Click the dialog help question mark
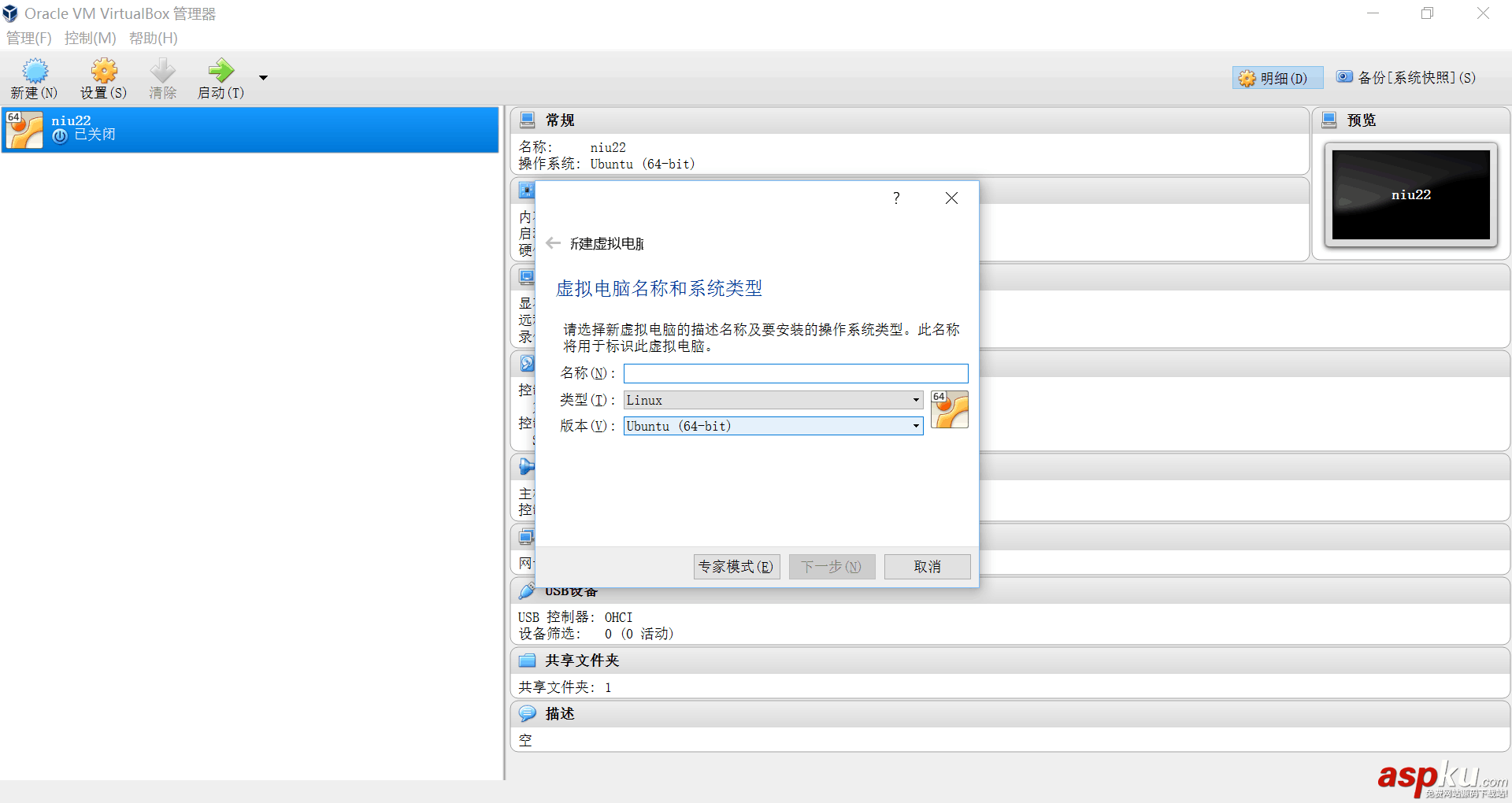Screen dimensions: 1512x803 click(896, 198)
